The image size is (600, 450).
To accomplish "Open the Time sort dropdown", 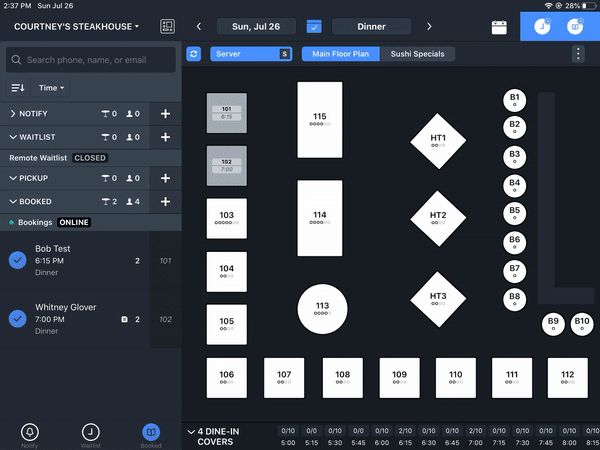I will [52, 88].
